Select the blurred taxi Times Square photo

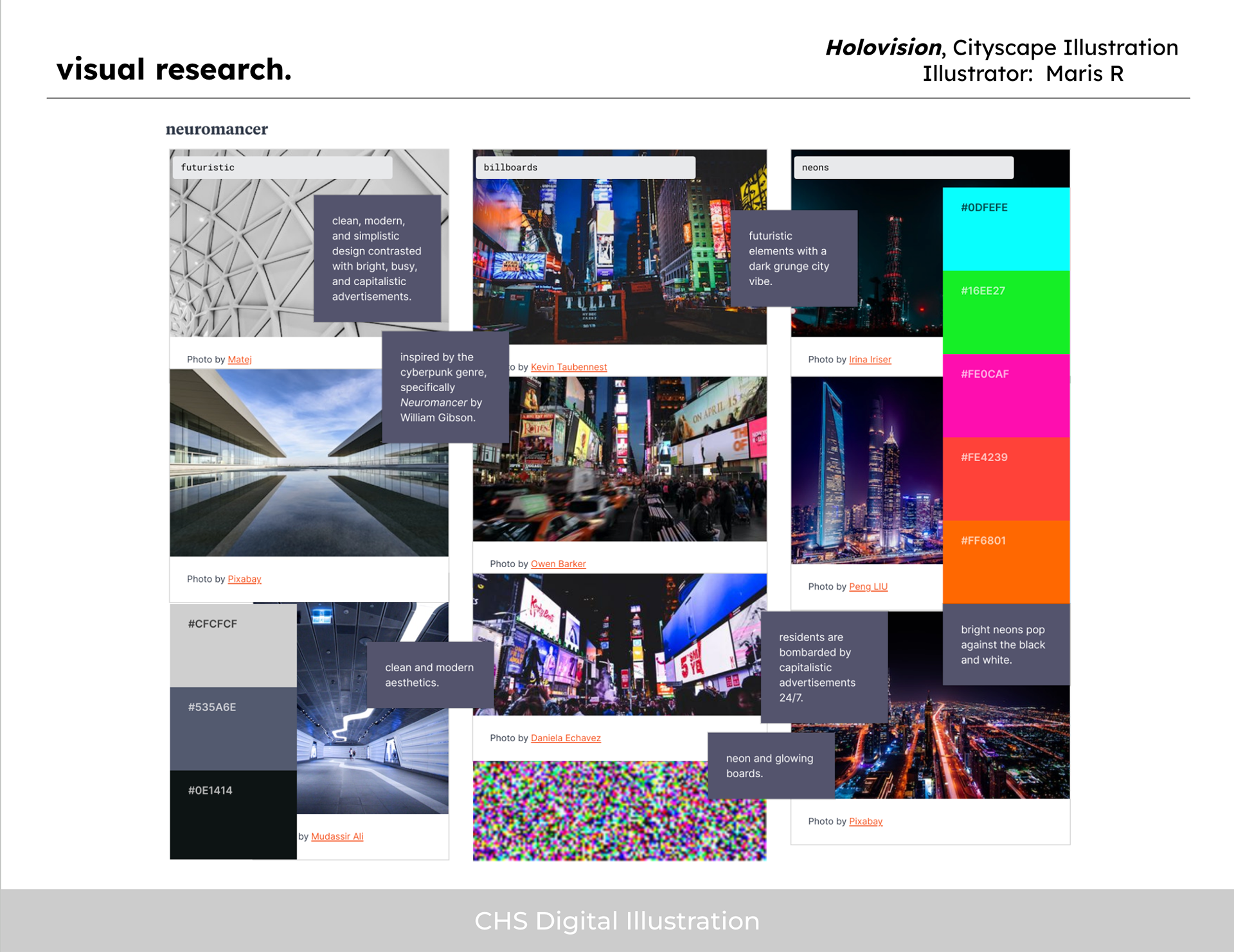(x=620, y=459)
